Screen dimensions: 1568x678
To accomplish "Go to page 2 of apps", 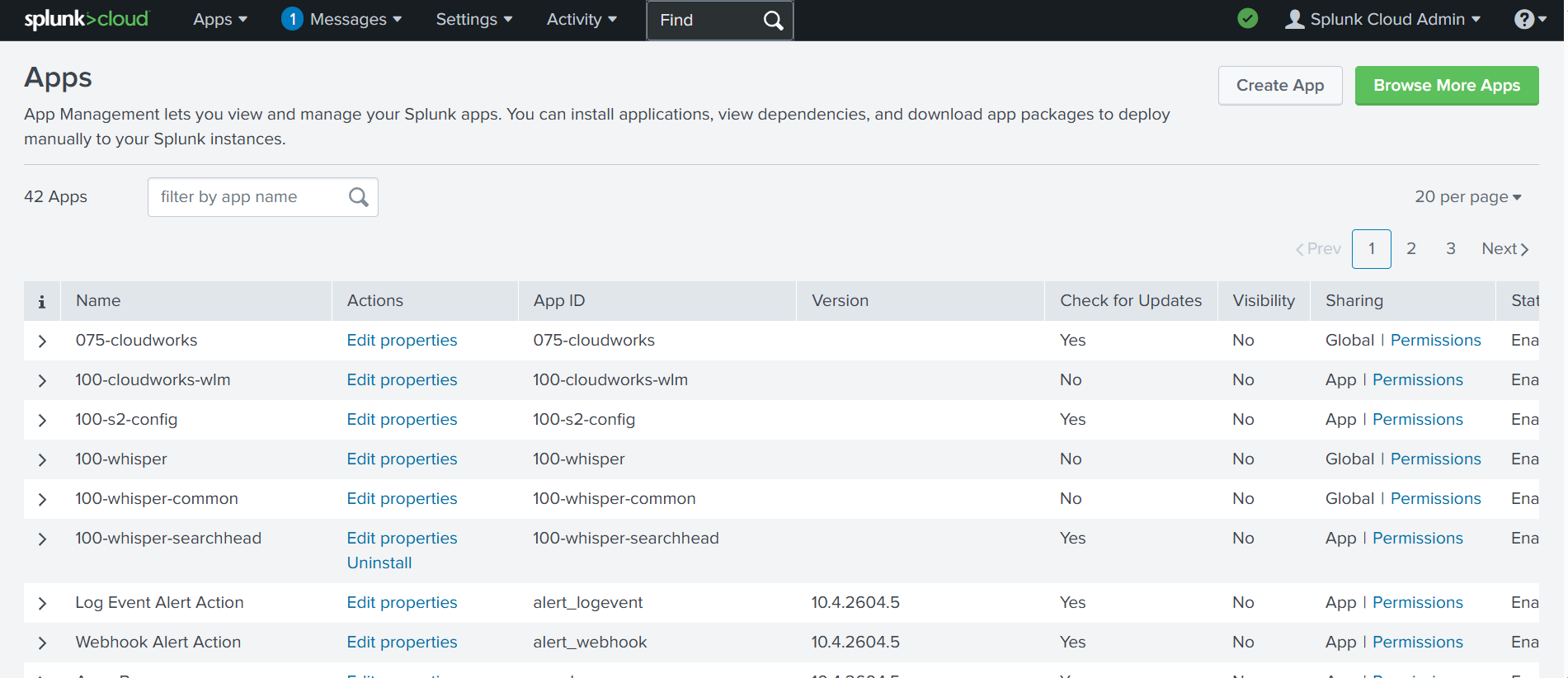I will click(x=1411, y=248).
